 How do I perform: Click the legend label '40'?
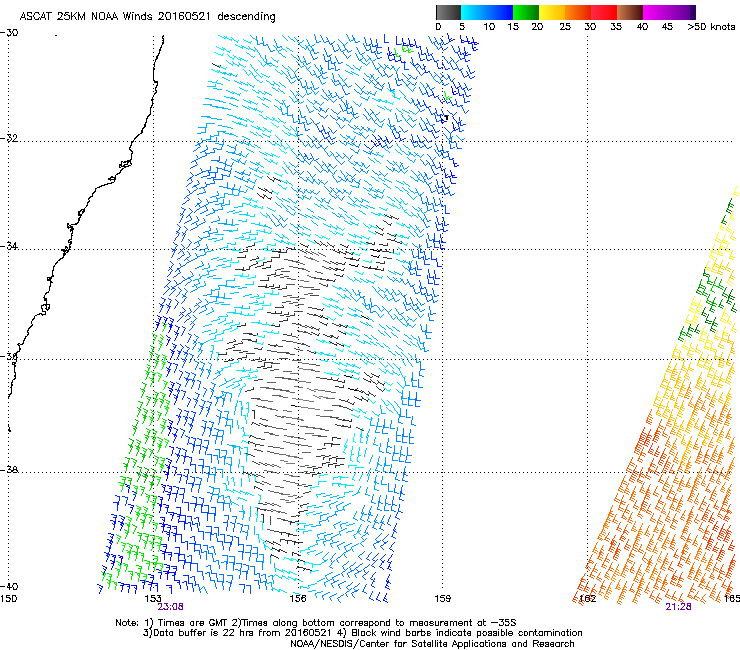coord(642,27)
